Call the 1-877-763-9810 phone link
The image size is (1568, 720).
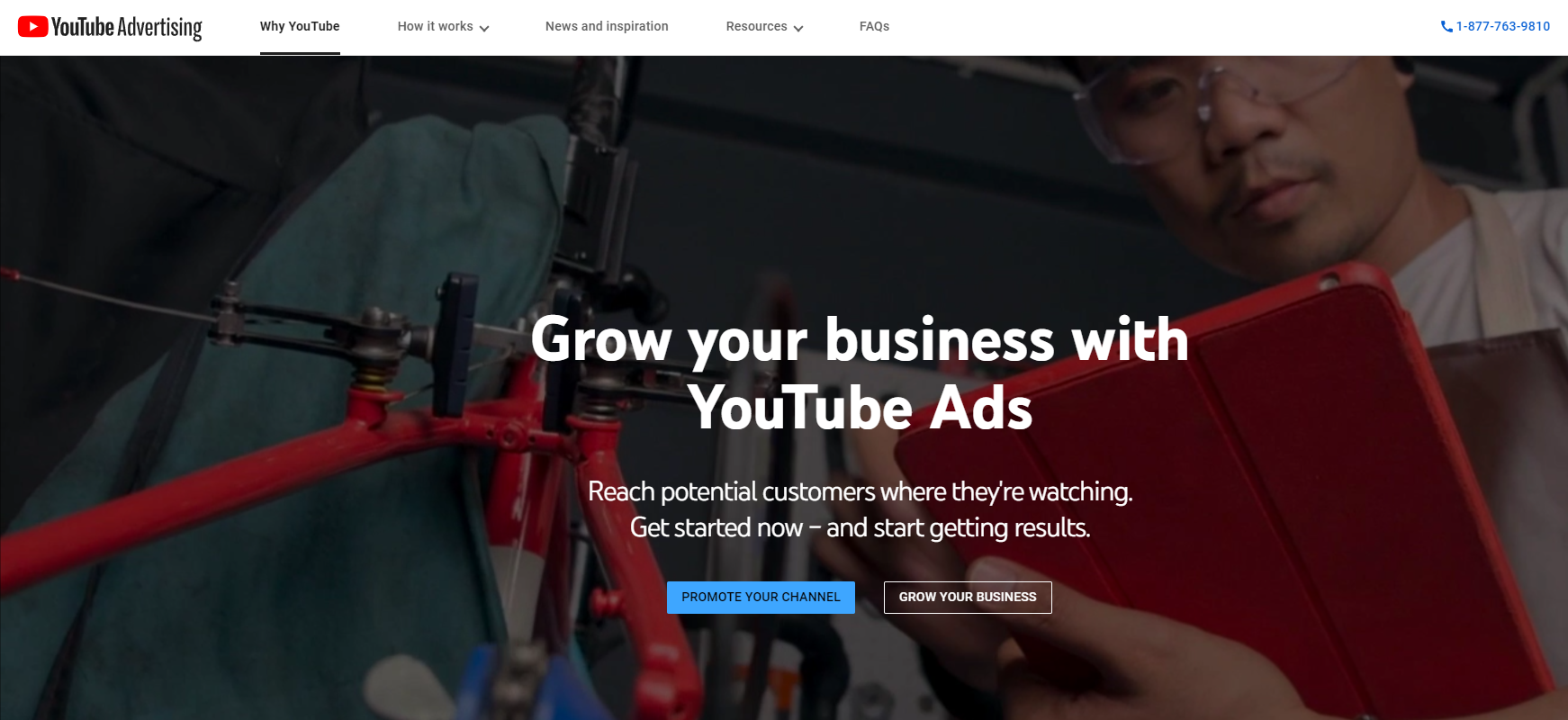coord(1503,27)
